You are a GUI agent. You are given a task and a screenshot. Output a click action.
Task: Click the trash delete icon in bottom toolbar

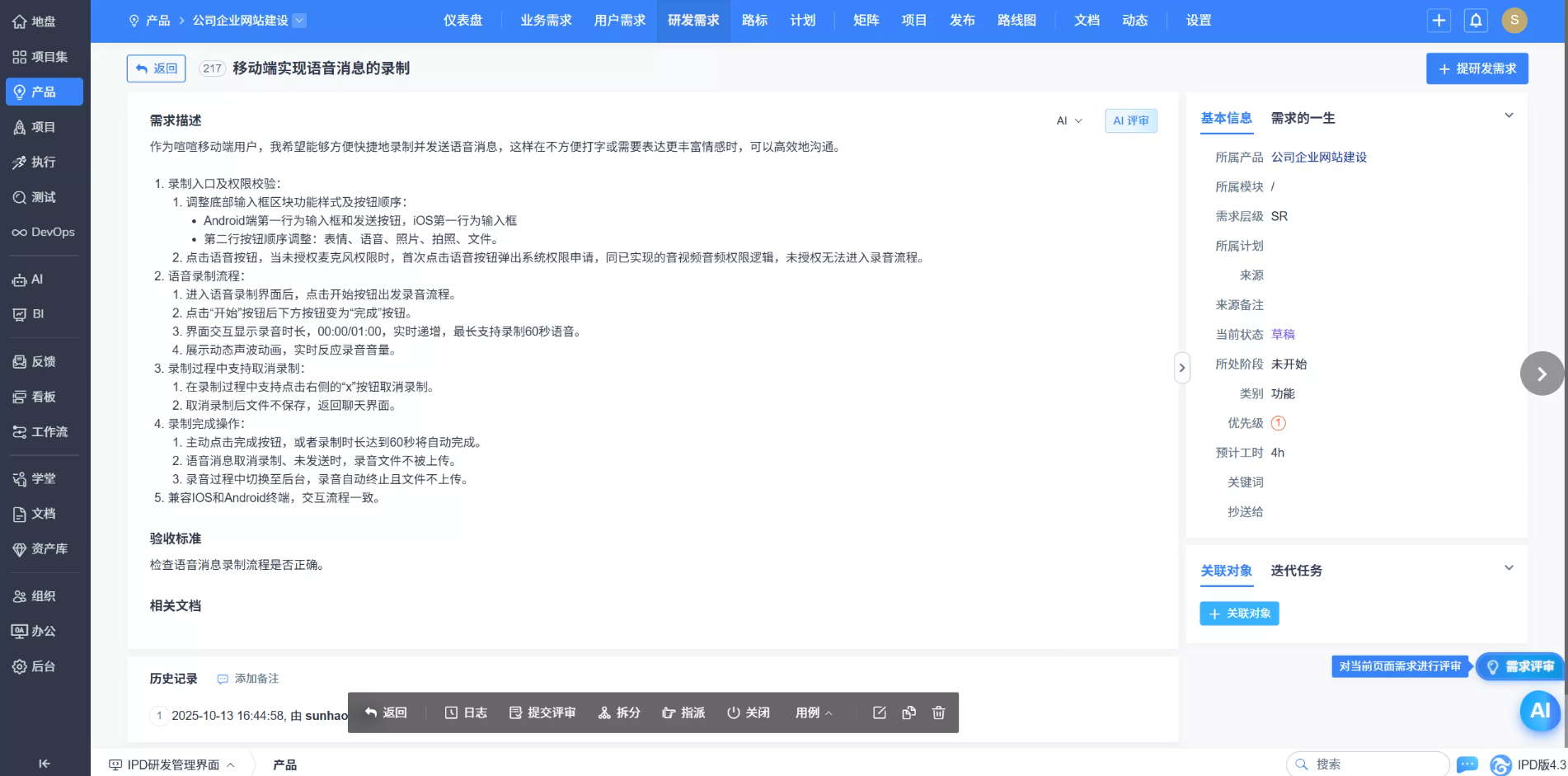938,713
